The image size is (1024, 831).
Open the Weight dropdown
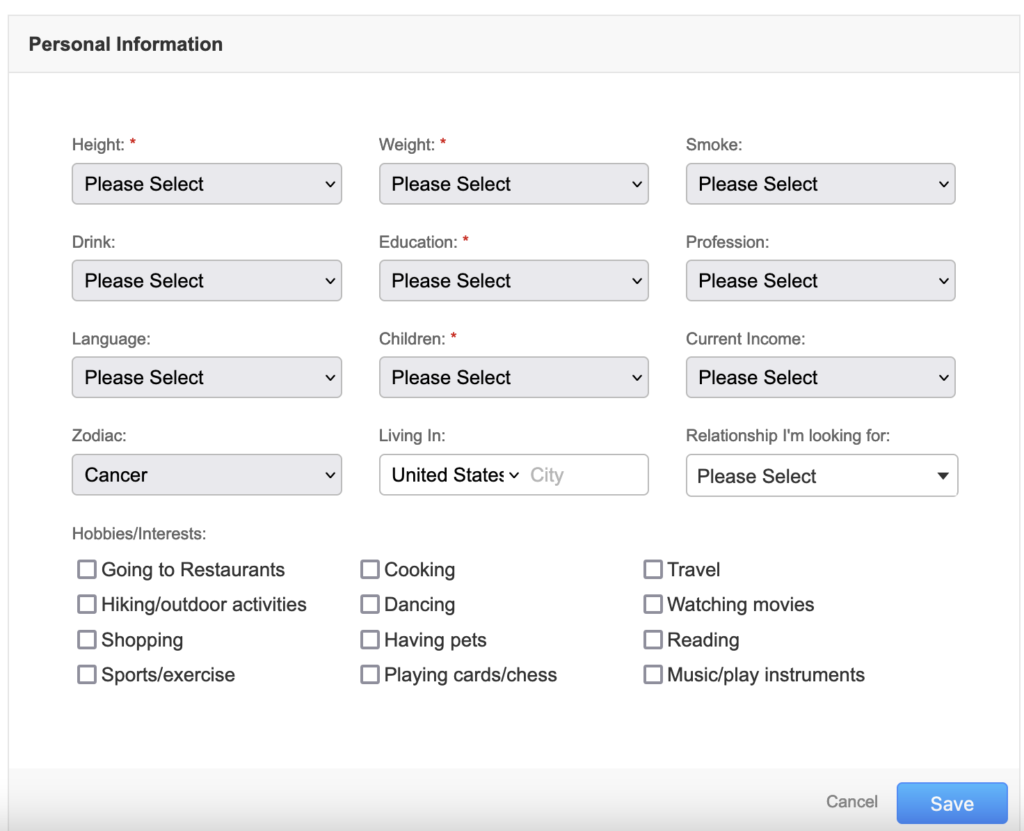513,184
